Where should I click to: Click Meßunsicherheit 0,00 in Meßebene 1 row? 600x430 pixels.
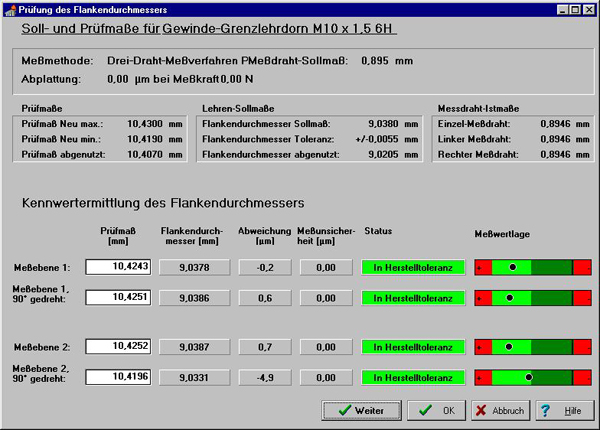coord(326,267)
